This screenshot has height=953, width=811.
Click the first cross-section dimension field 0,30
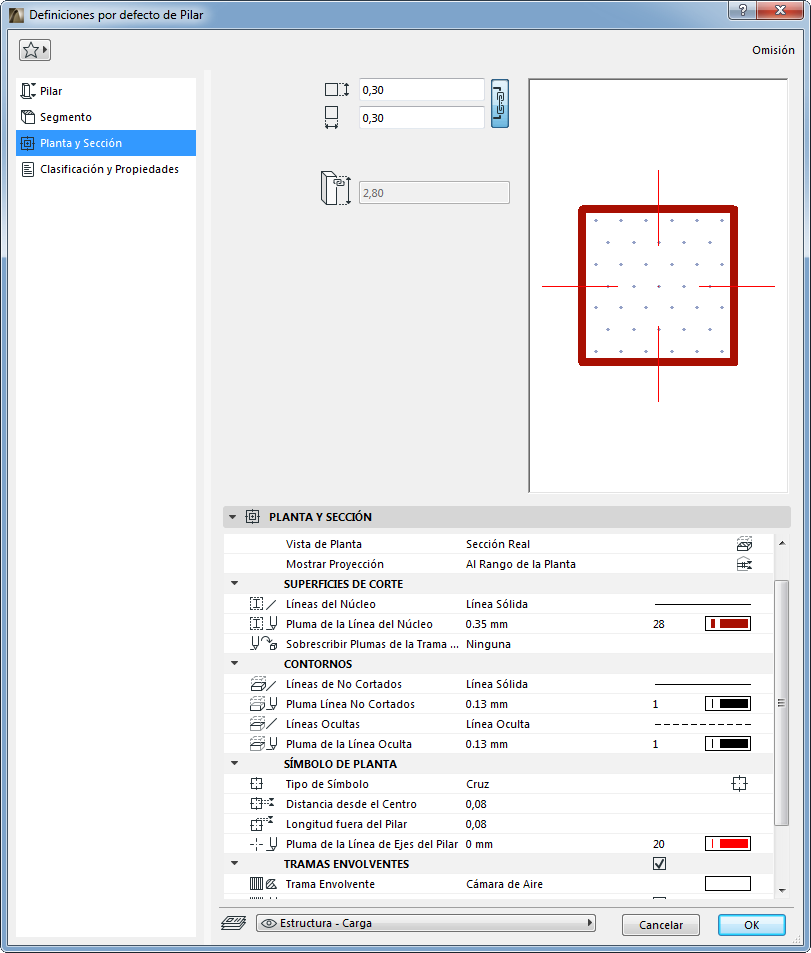click(421, 90)
